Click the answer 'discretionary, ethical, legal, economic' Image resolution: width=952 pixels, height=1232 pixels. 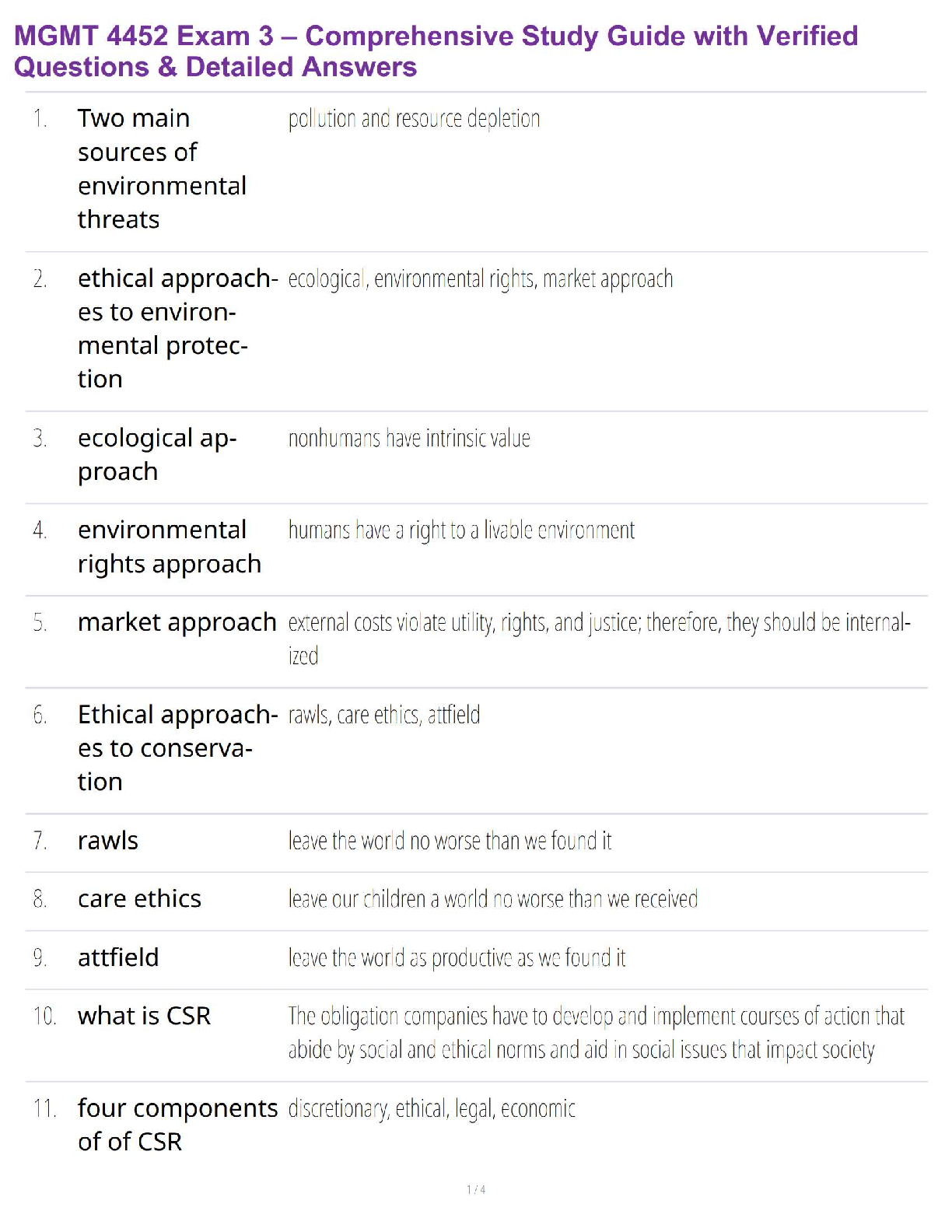click(432, 1108)
